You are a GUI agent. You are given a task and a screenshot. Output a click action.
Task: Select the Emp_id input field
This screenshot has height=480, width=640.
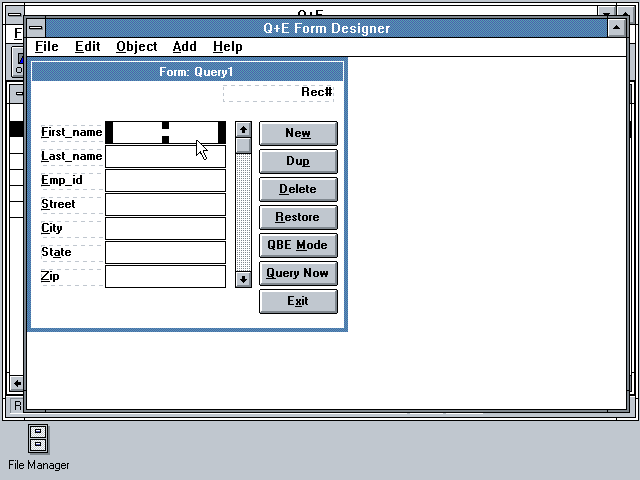pos(165,180)
